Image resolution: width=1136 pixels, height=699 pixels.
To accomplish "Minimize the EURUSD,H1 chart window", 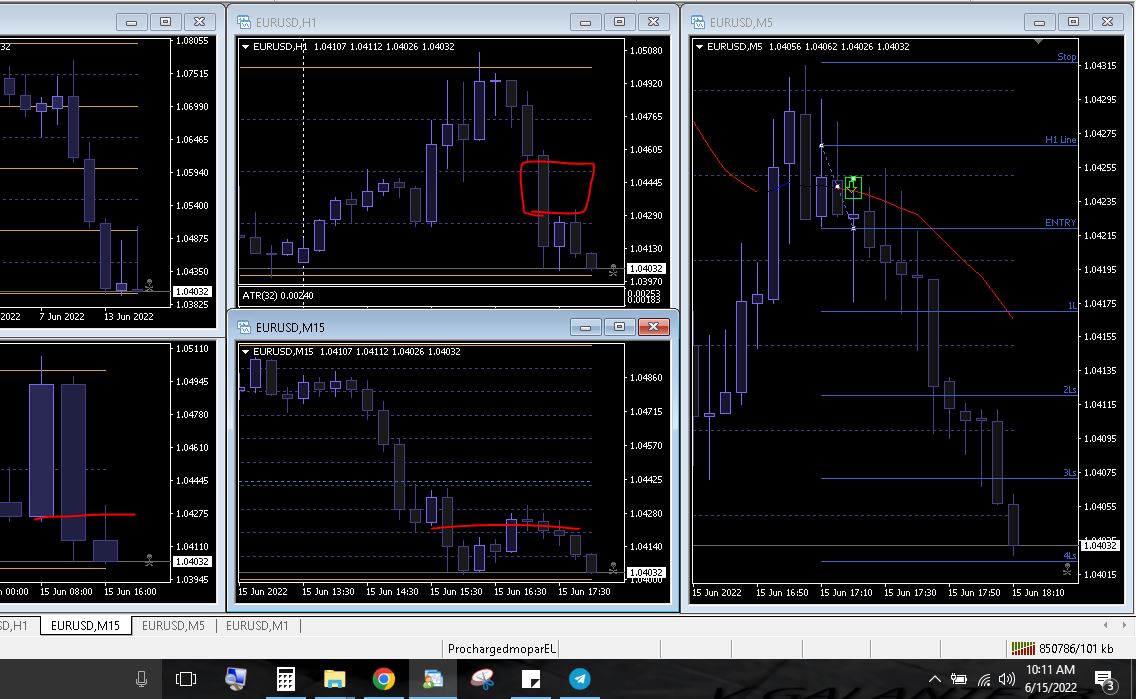I will [585, 22].
